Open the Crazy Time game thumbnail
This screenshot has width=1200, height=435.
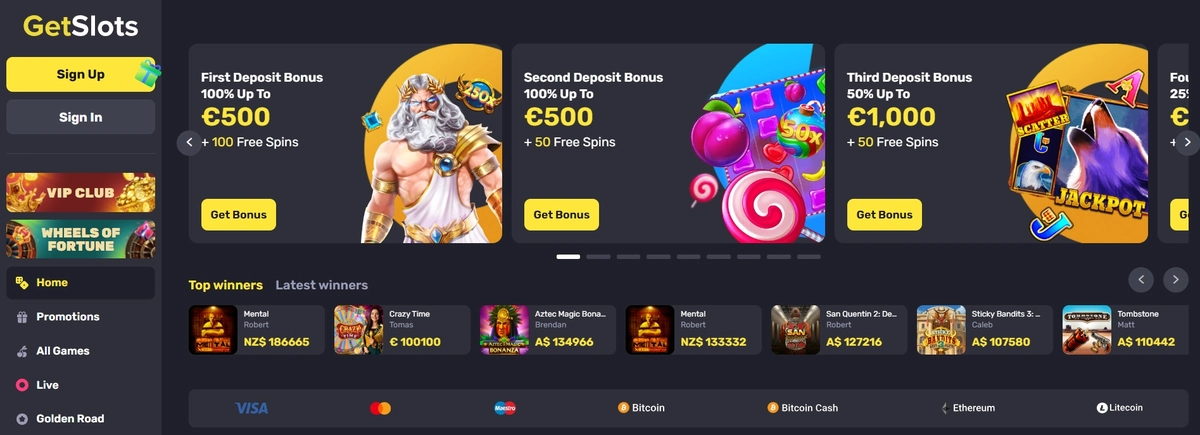[358, 330]
